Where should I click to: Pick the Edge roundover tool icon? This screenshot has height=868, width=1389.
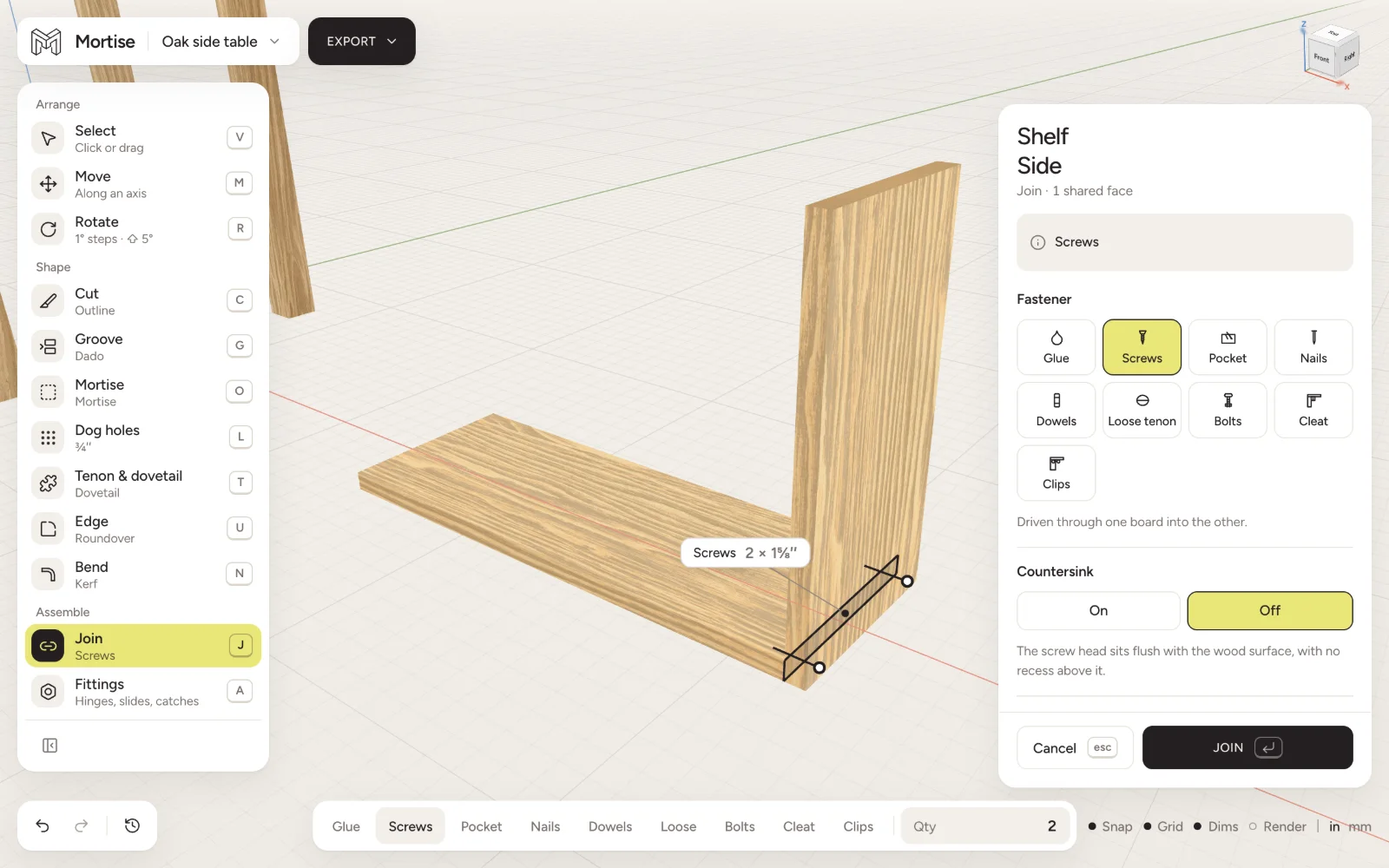[49, 529]
